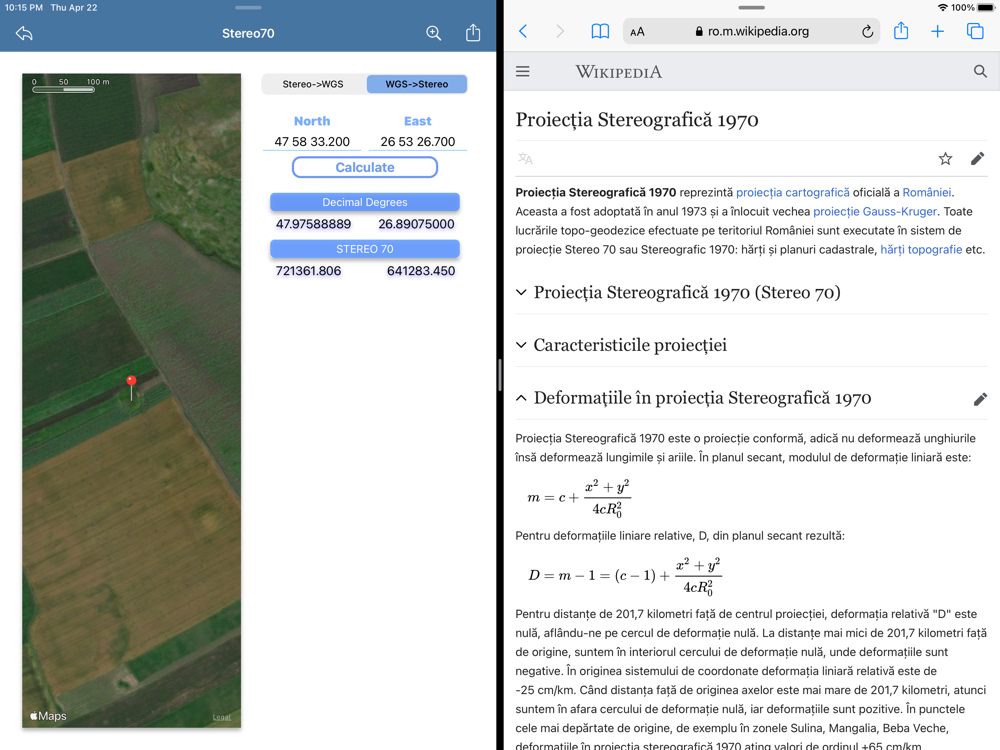Go forward in Safari

point(560,31)
